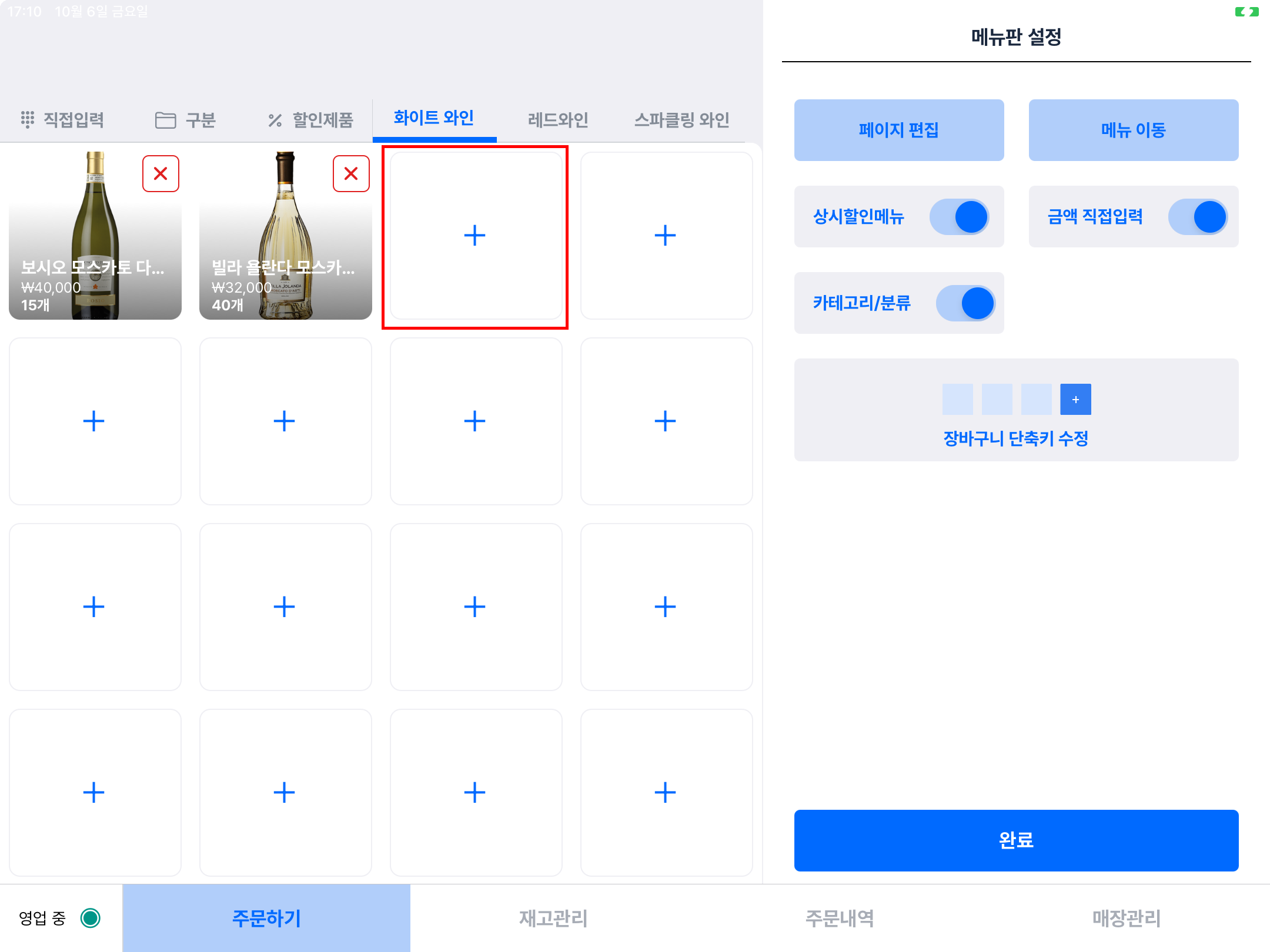Image resolution: width=1270 pixels, height=952 pixels.
Task: Add menu in the first row's last slot
Action: (x=665, y=236)
